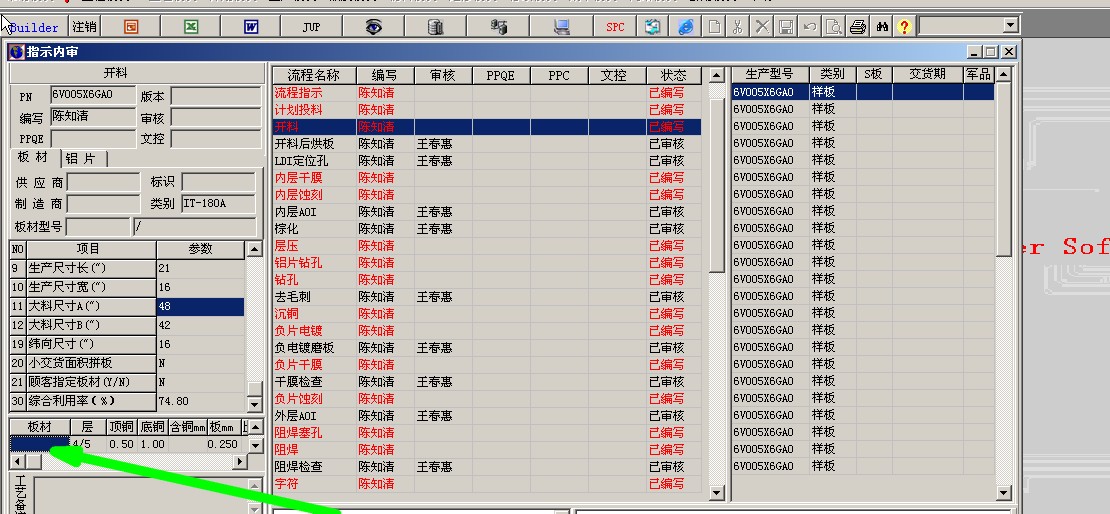Click the 类别 field showing IT-180A
This screenshot has width=1110, height=514.
point(218,204)
